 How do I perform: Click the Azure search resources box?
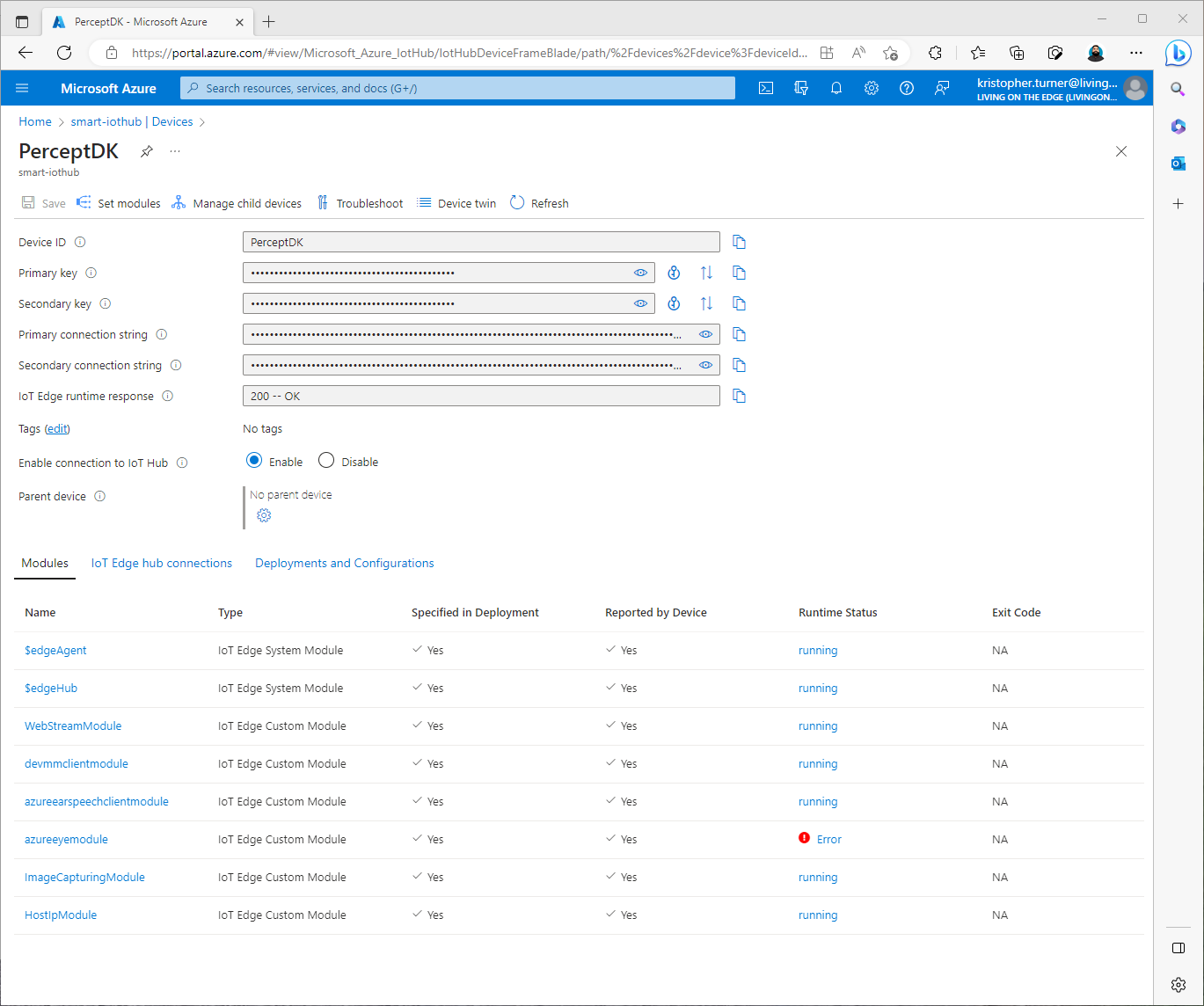[x=457, y=88]
